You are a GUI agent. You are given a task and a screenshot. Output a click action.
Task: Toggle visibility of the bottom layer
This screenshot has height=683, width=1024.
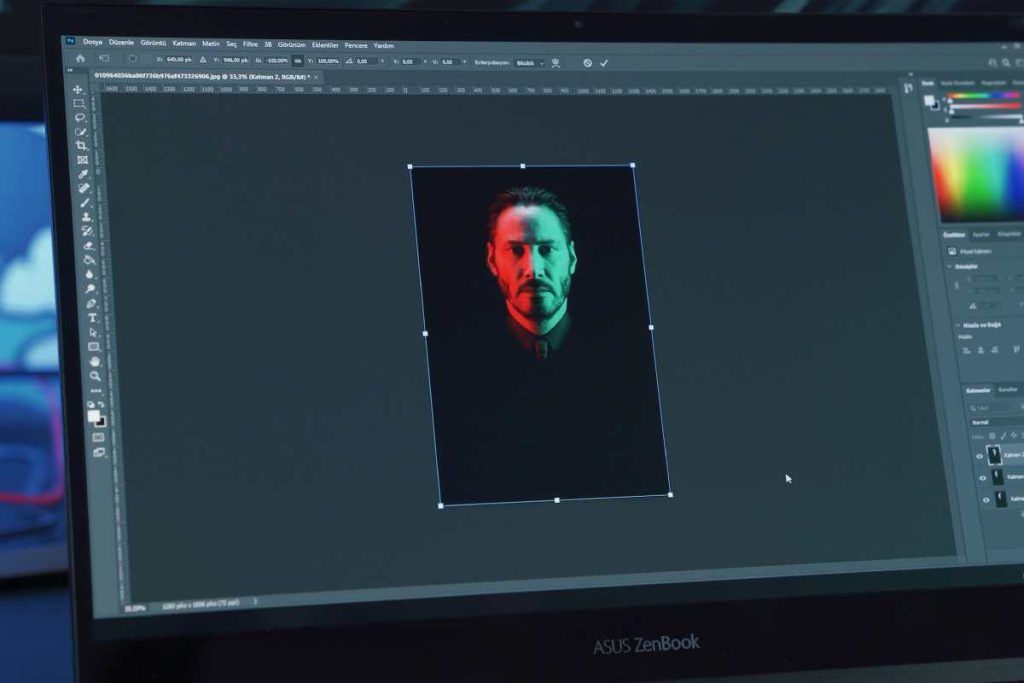[x=985, y=499]
